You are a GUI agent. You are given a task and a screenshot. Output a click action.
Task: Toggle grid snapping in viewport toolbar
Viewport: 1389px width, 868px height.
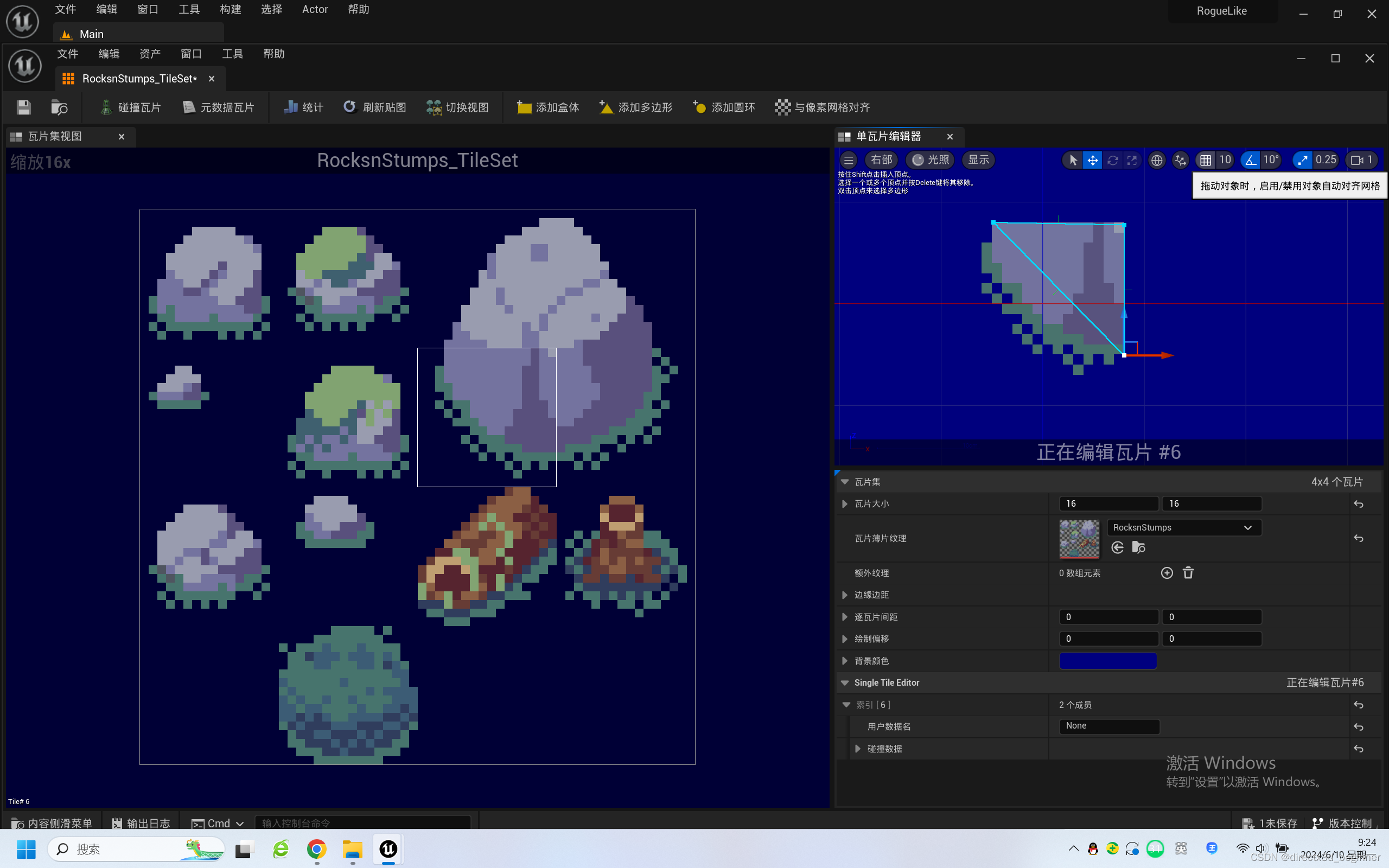1206,160
